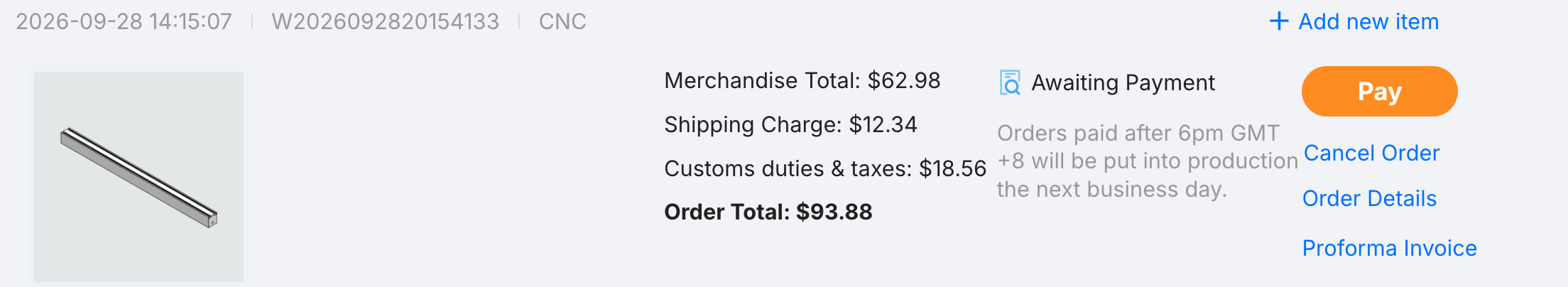Open the Proforma Invoice link
1568x287 pixels.
pos(1389,248)
